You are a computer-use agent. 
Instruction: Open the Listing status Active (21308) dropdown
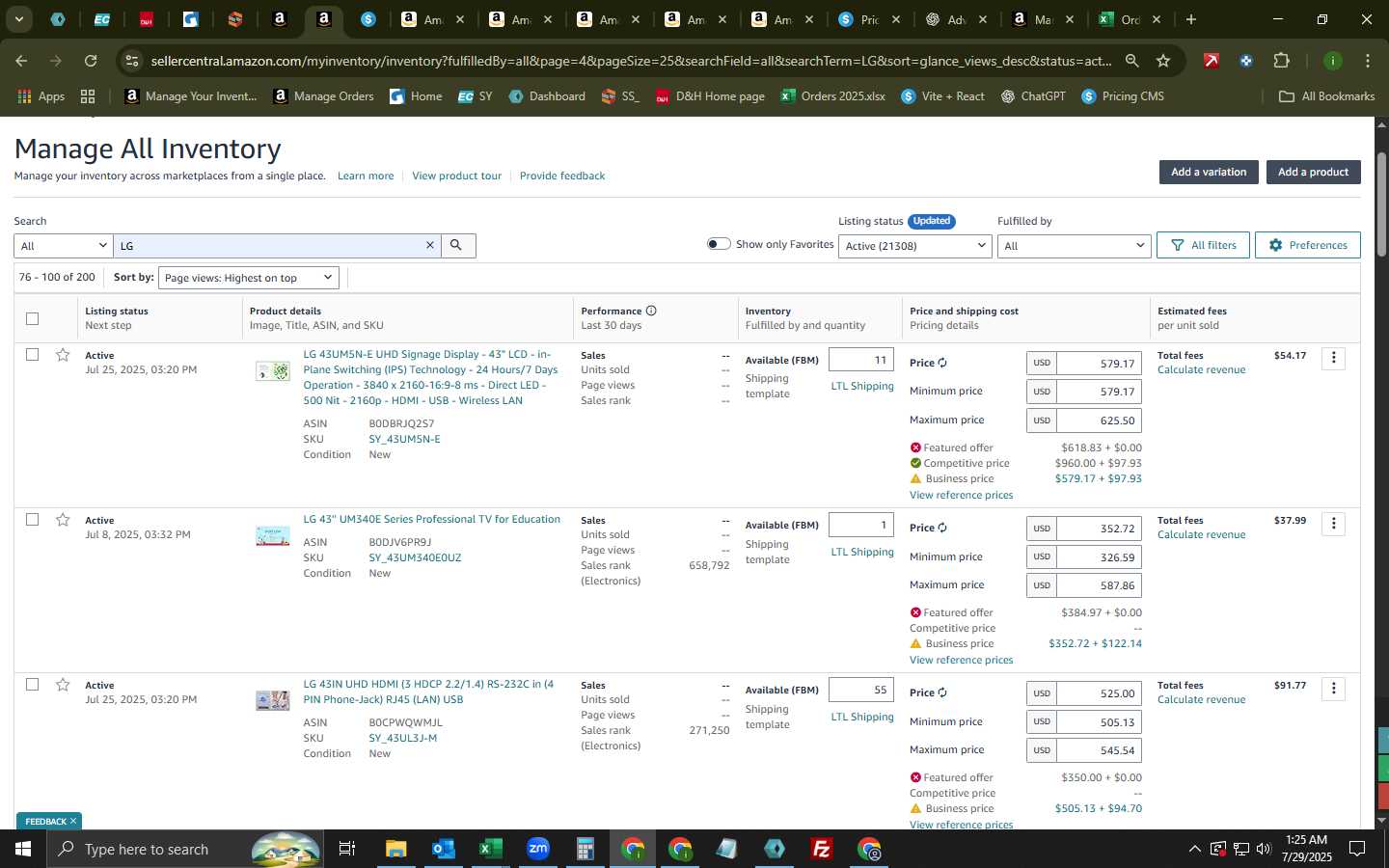(x=915, y=246)
